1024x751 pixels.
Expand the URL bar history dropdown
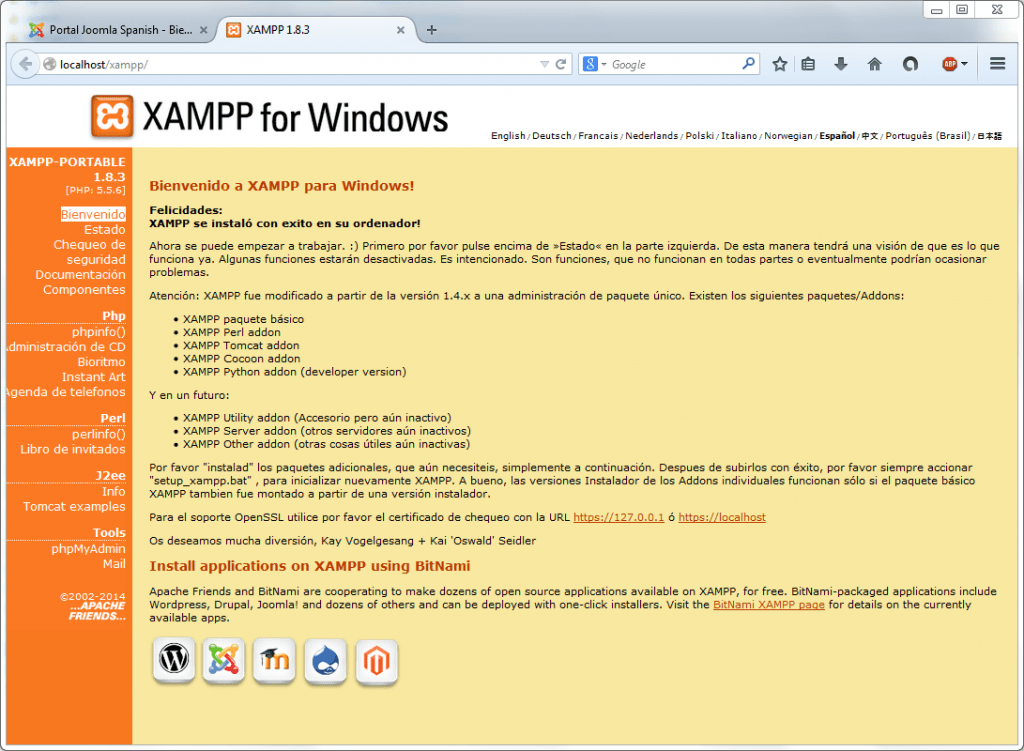tap(544, 64)
